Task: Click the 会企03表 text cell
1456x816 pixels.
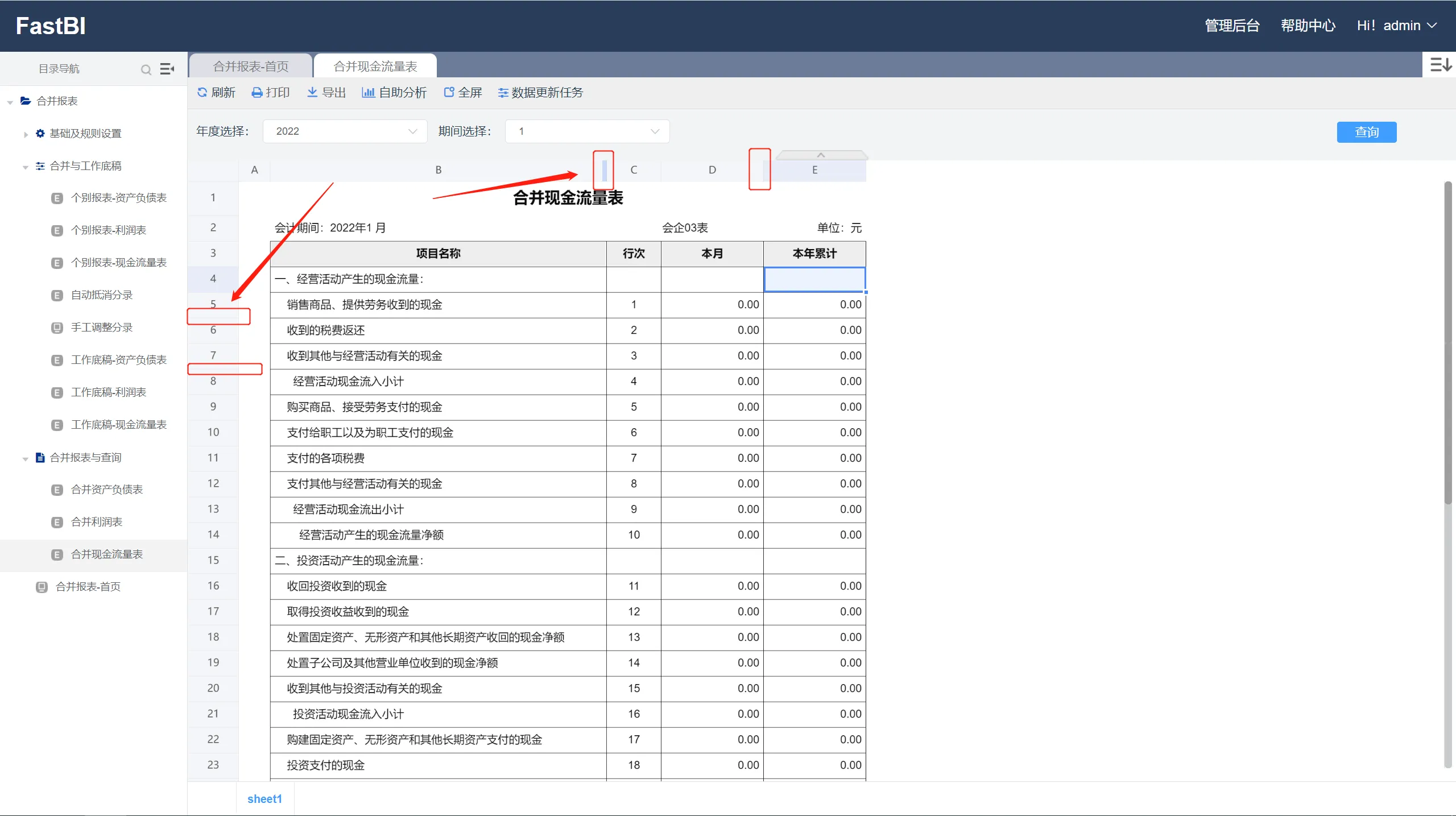Action: [685, 228]
